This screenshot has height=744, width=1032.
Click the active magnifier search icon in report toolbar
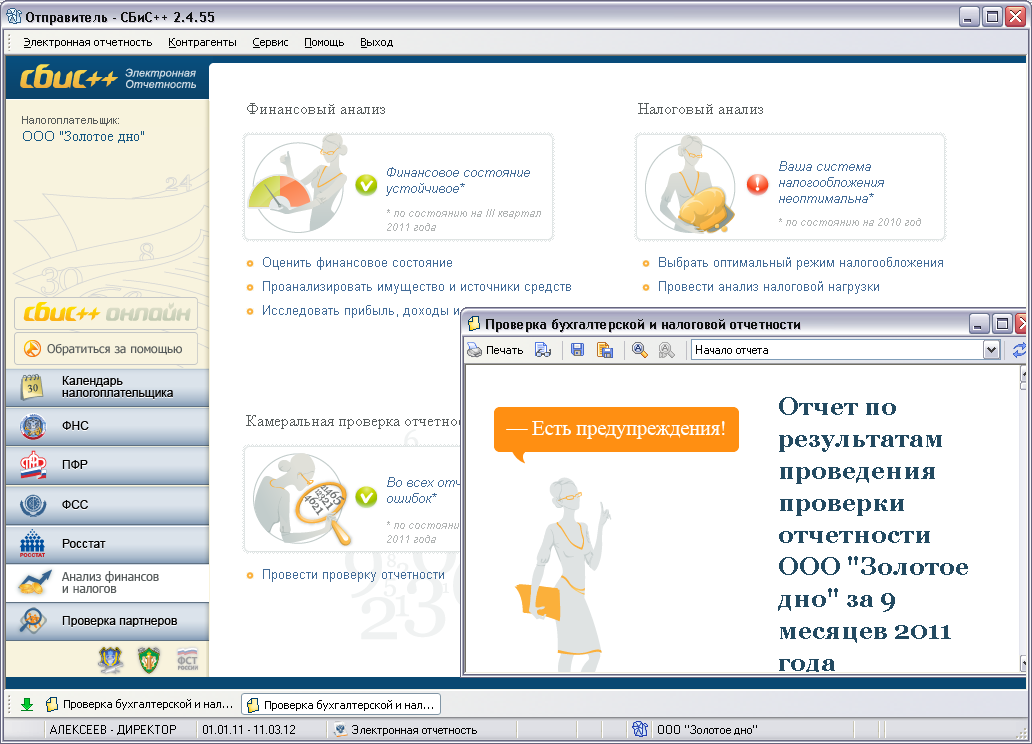click(x=639, y=350)
